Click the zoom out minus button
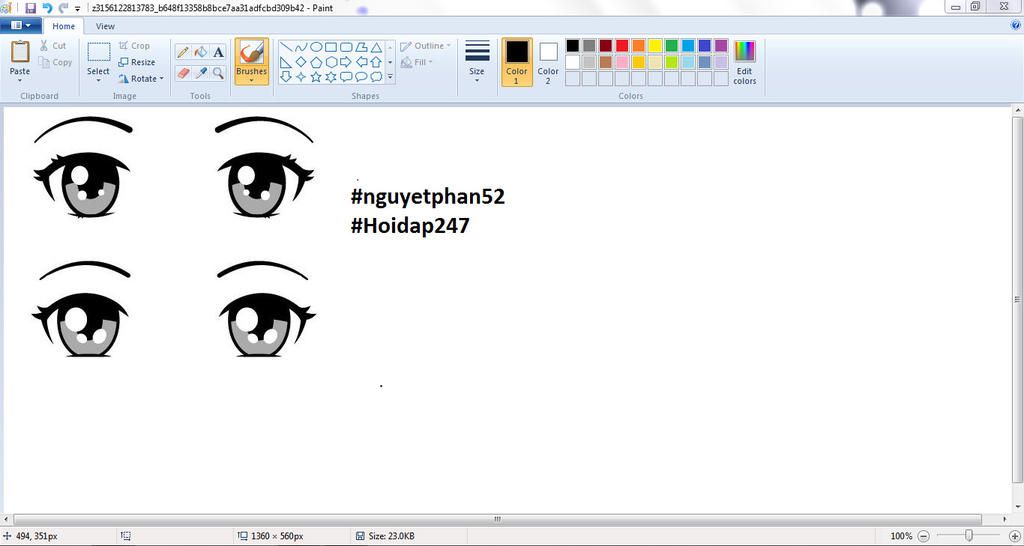 (923, 536)
